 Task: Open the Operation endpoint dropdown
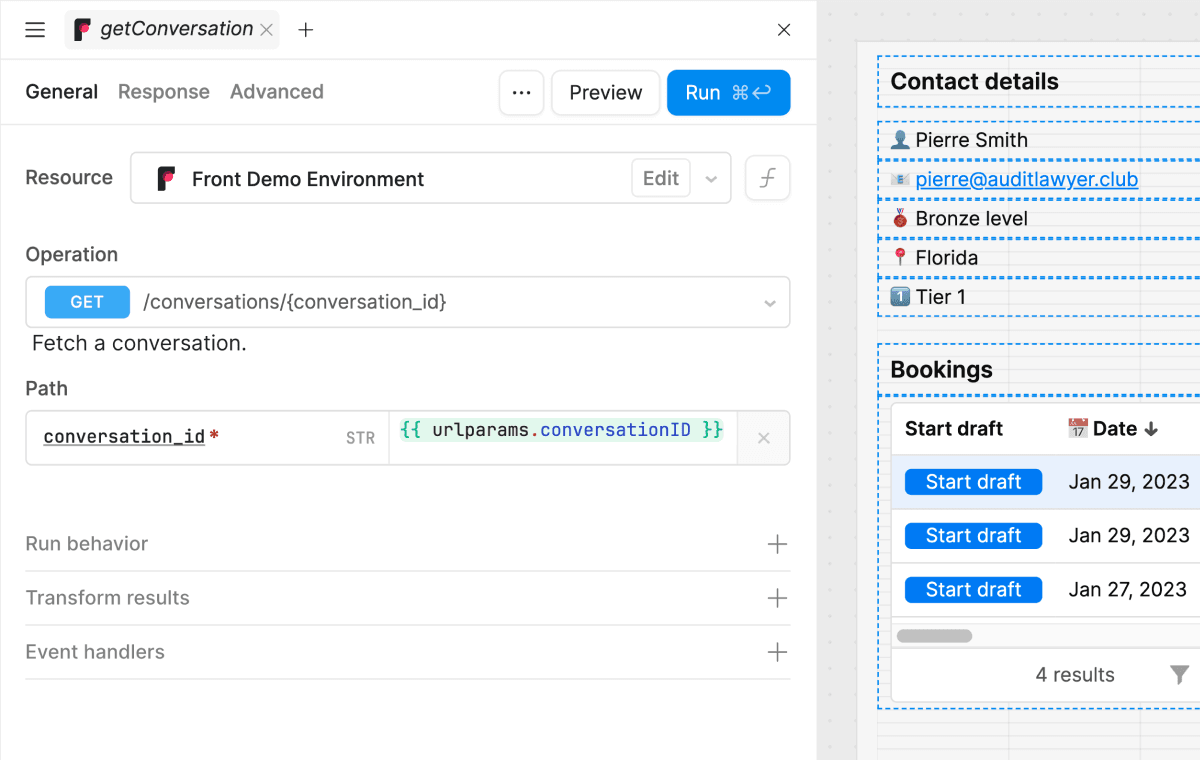[769, 302]
